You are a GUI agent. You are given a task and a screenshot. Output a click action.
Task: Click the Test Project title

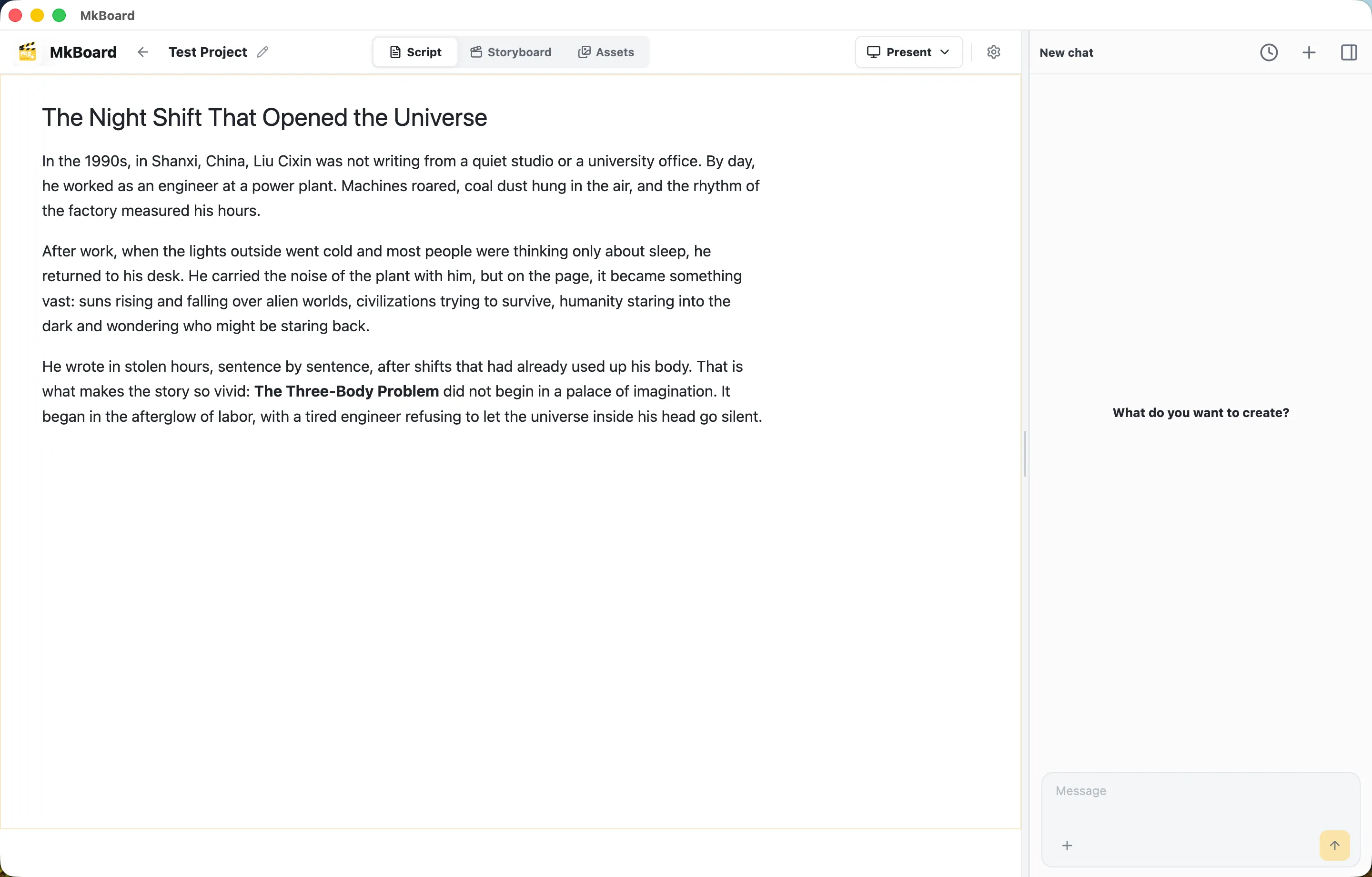[x=207, y=52]
